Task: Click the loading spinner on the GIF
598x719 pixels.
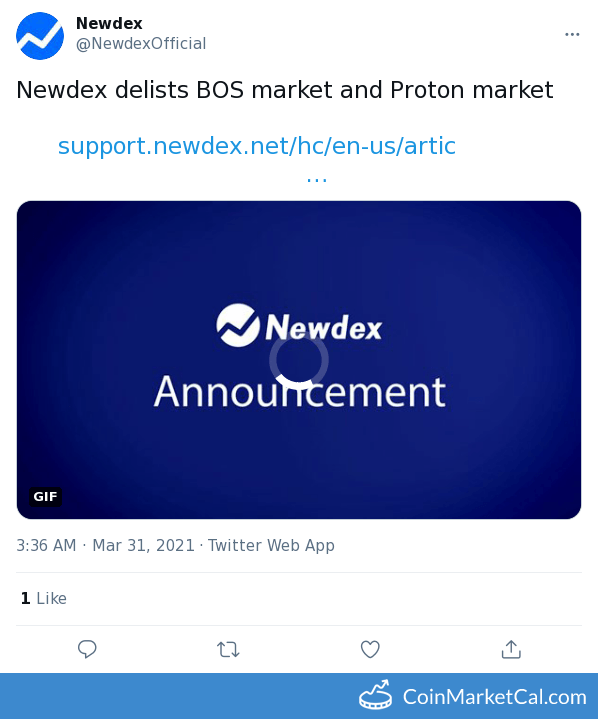Action: tap(299, 360)
